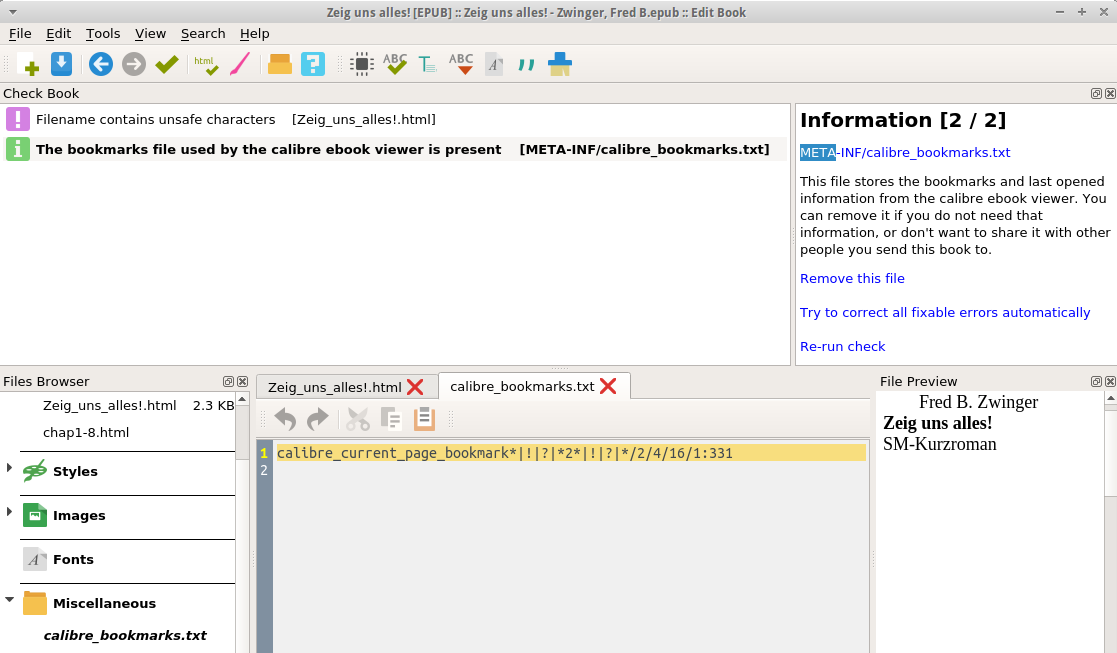Expand the Images category
This screenshot has height=653, width=1117.
[x=9, y=512]
